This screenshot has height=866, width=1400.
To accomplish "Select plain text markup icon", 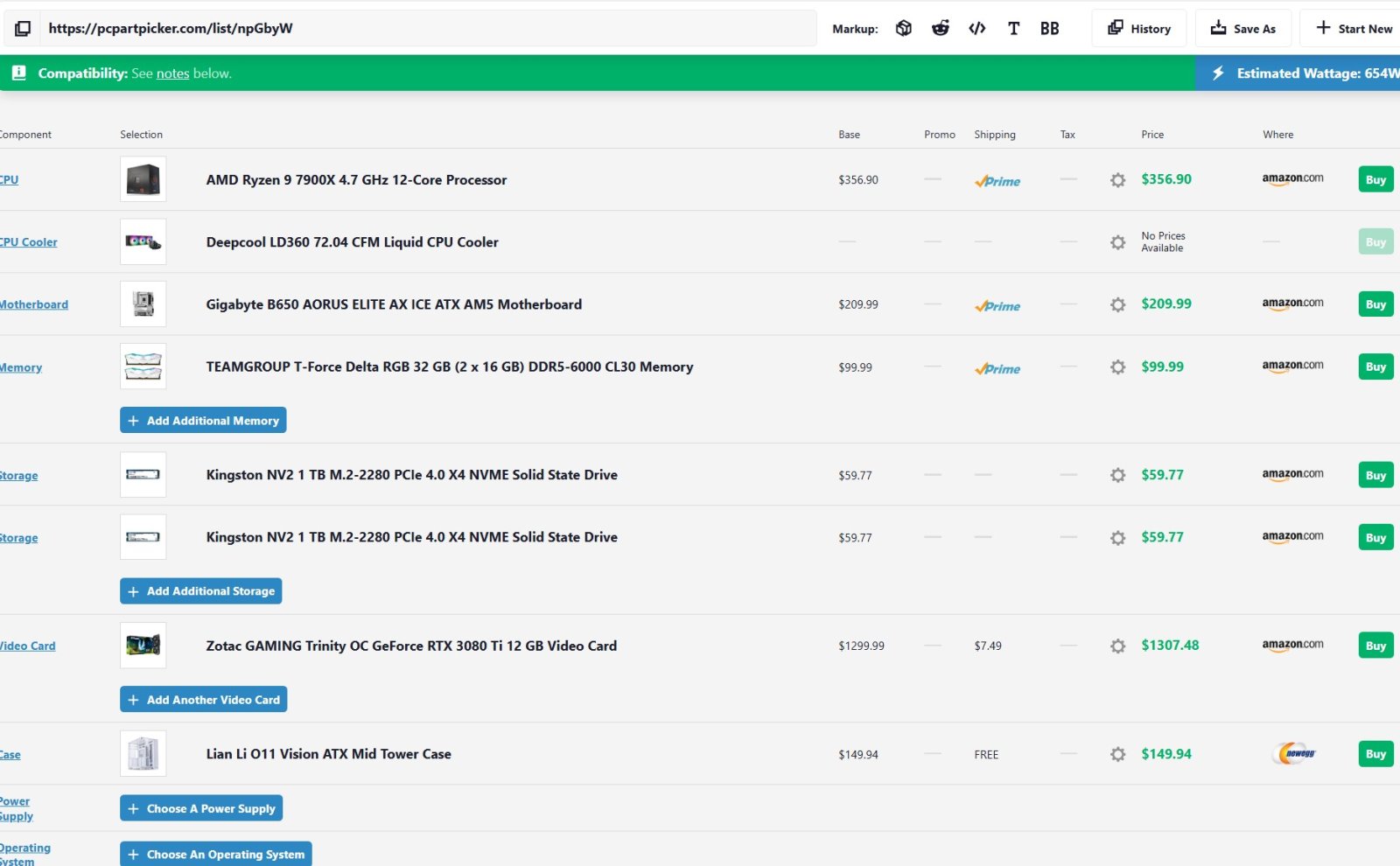I will (1013, 29).
